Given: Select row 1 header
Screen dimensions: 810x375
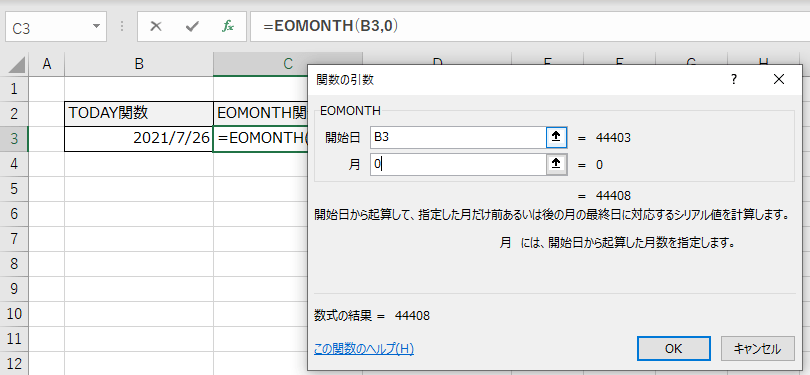Looking at the screenshot, I should pos(14,89).
